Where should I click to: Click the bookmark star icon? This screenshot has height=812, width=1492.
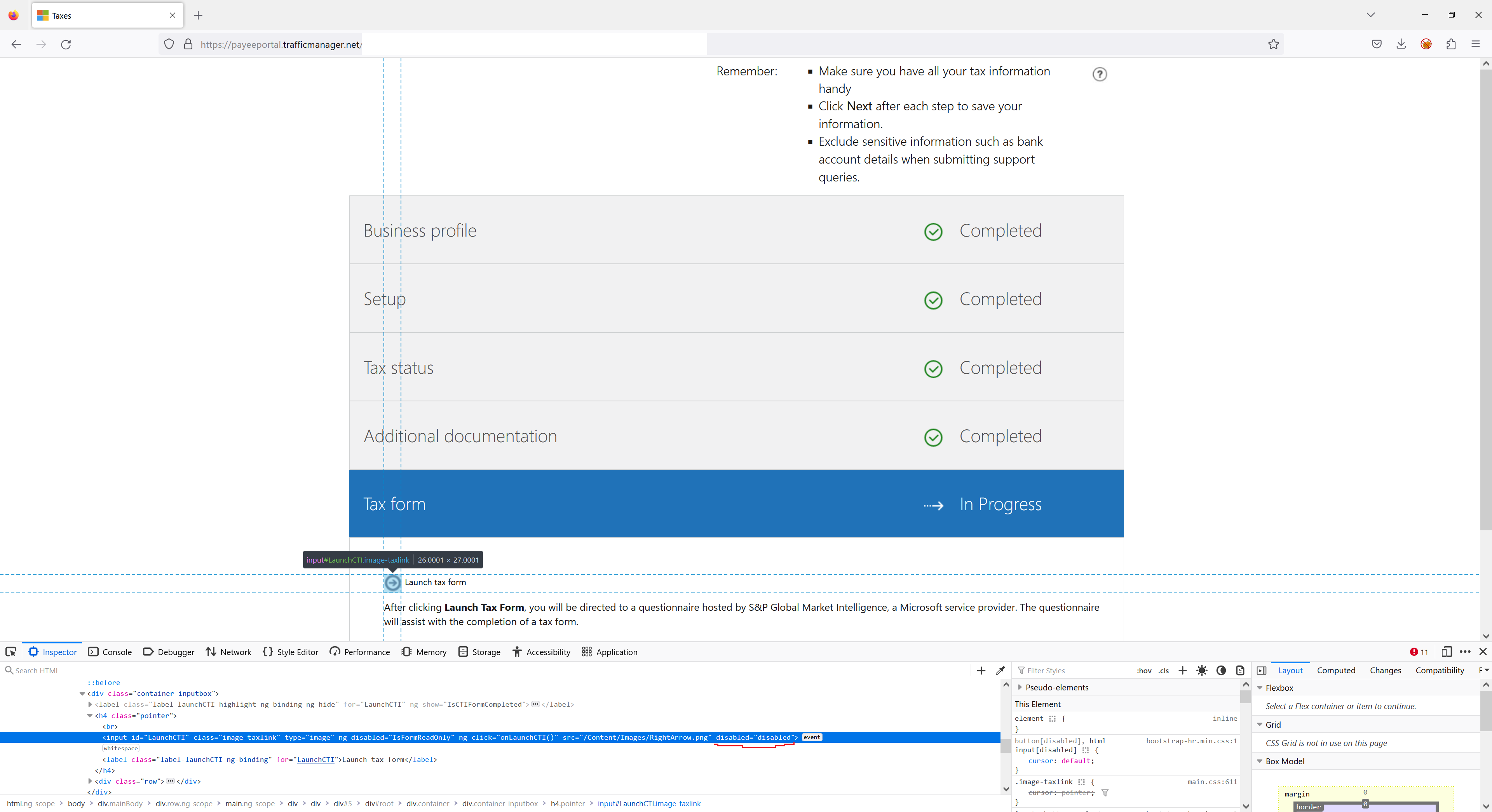(1273, 44)
